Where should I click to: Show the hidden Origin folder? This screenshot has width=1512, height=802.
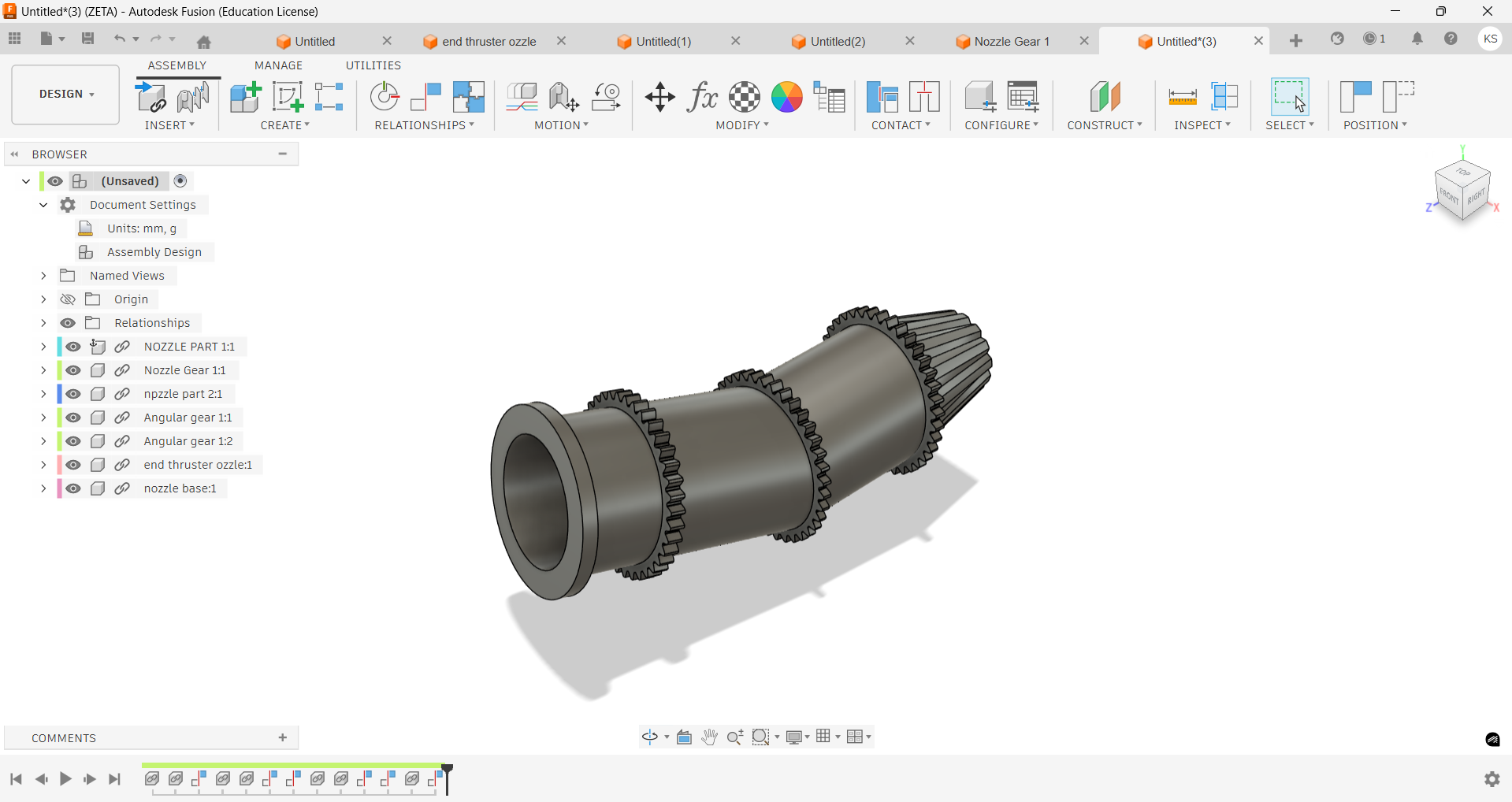point(68,299)
